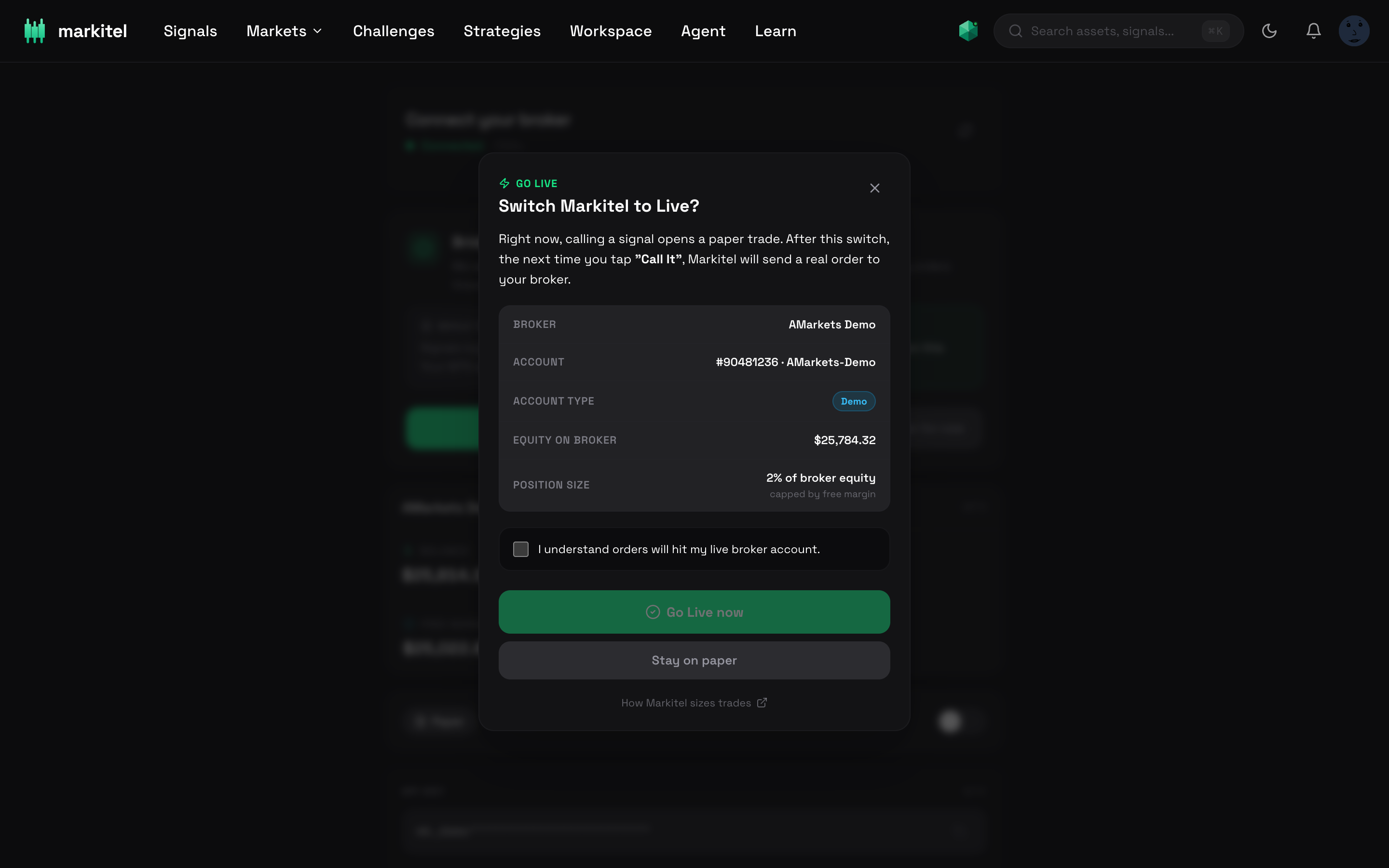Open notifications via the bell icon

(1313, 31)
